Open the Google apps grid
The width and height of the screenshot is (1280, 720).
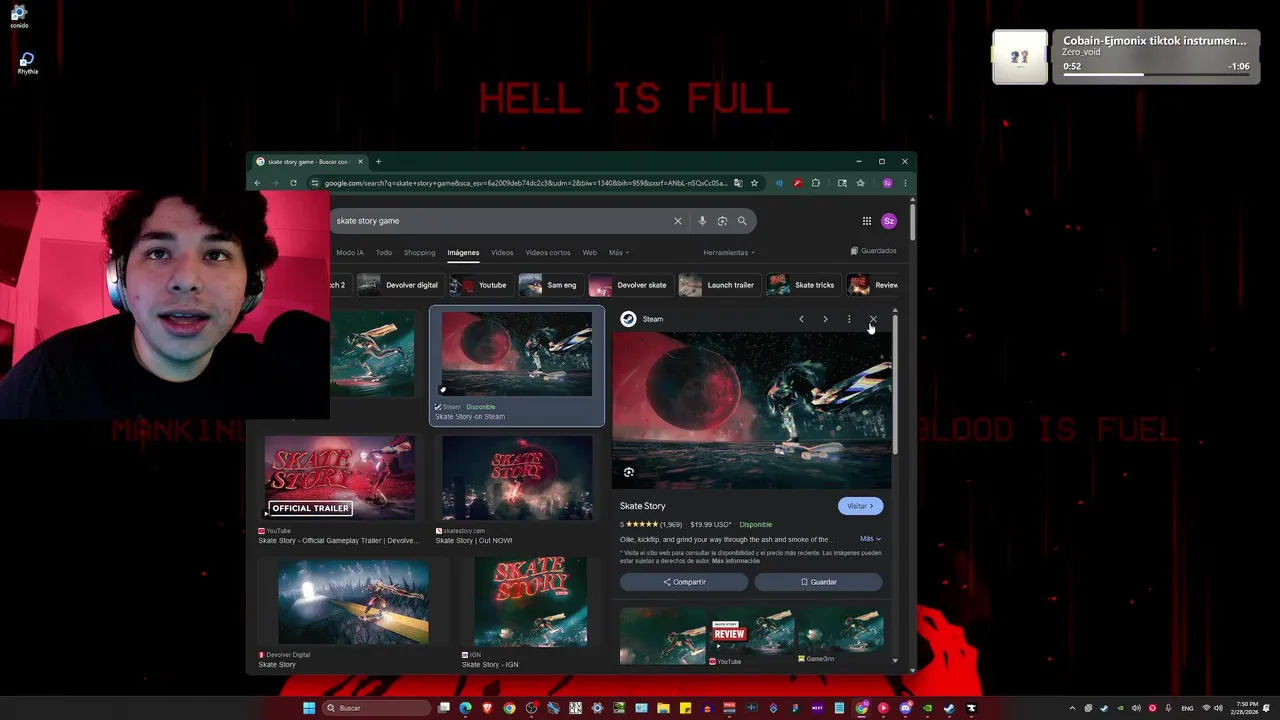[867, 221]
